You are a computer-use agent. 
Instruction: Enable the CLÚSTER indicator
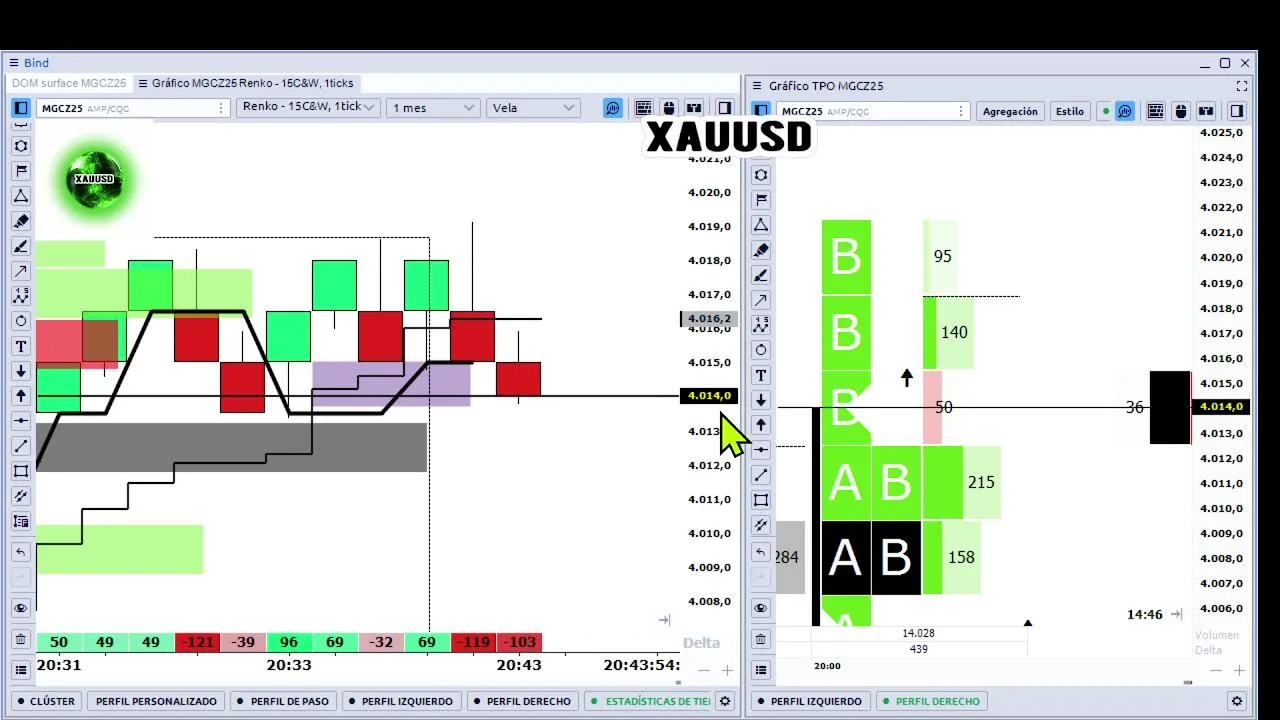tap(45, 701)
